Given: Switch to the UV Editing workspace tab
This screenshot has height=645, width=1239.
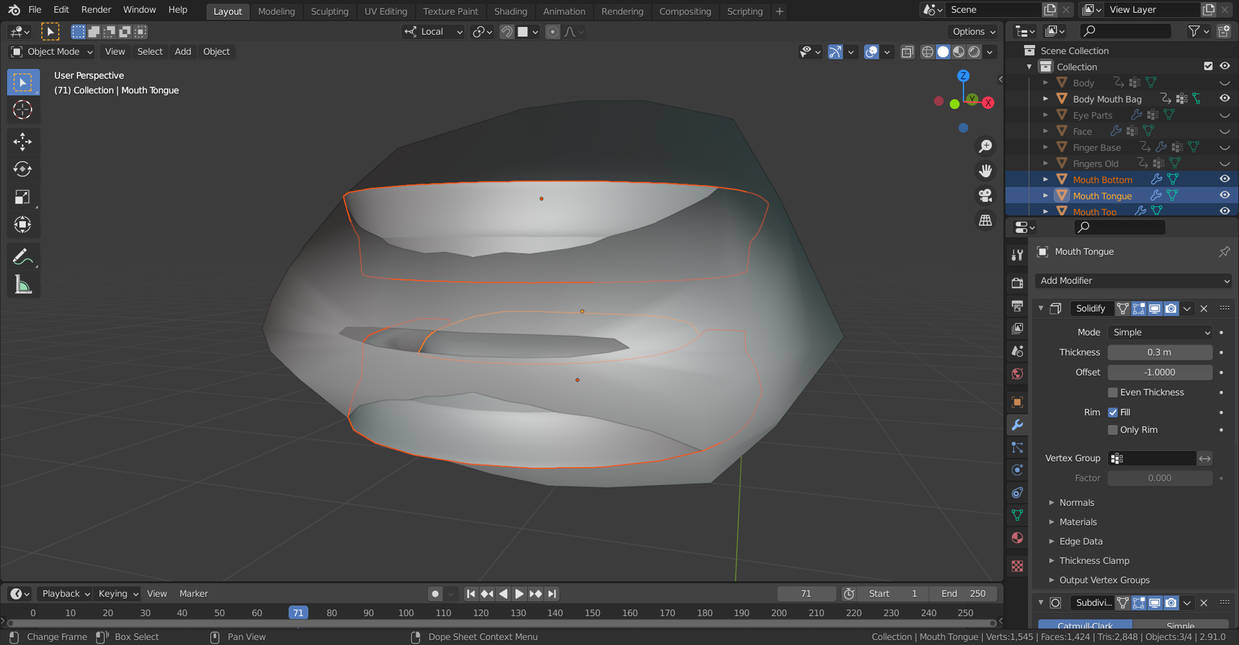Looking at the screenshot, I should (385, 11).
